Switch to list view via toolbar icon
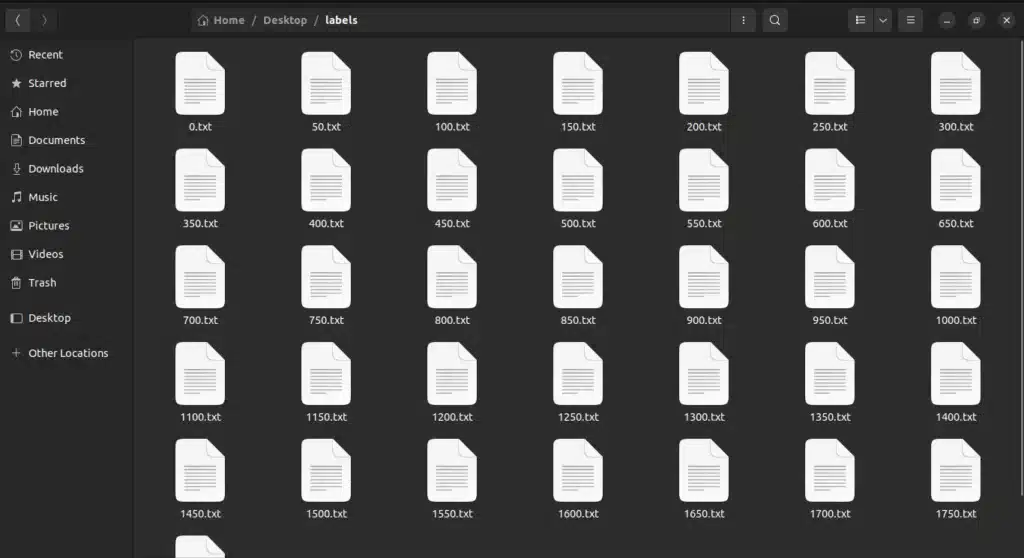This screenshot has width=1024, height=558. click(x=860, y=20)
